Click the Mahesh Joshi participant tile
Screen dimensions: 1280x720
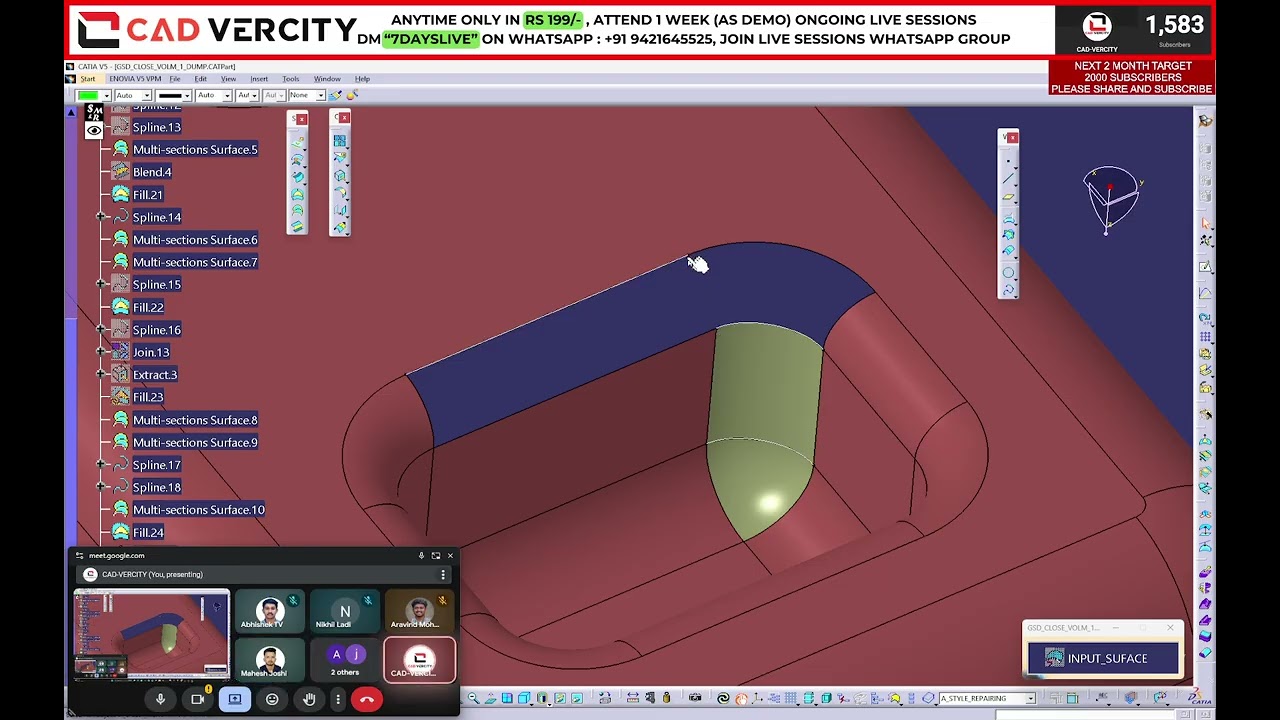coord(269,659)
